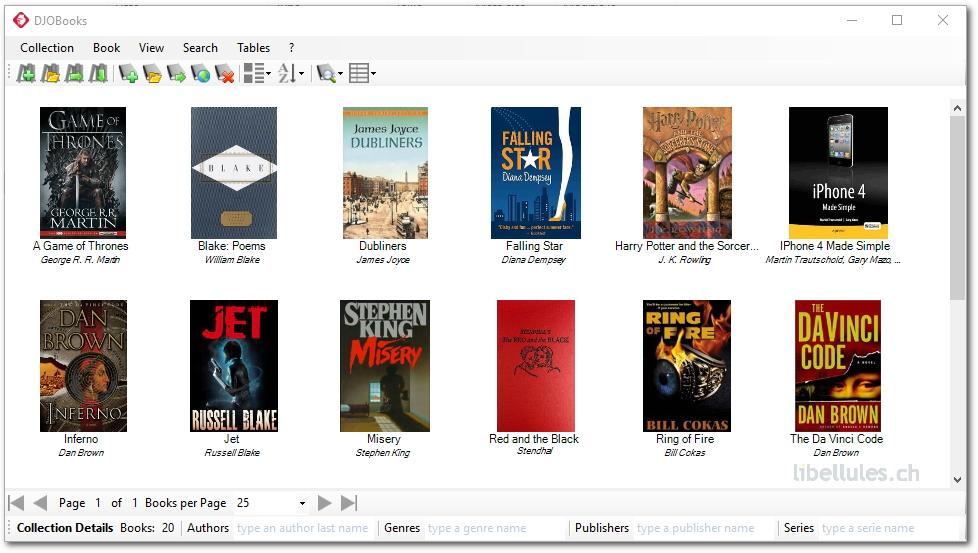Click the Authors filter input field
Image resolution: width=978 pixels, height=553 pixels.
[x=304, y=528]
